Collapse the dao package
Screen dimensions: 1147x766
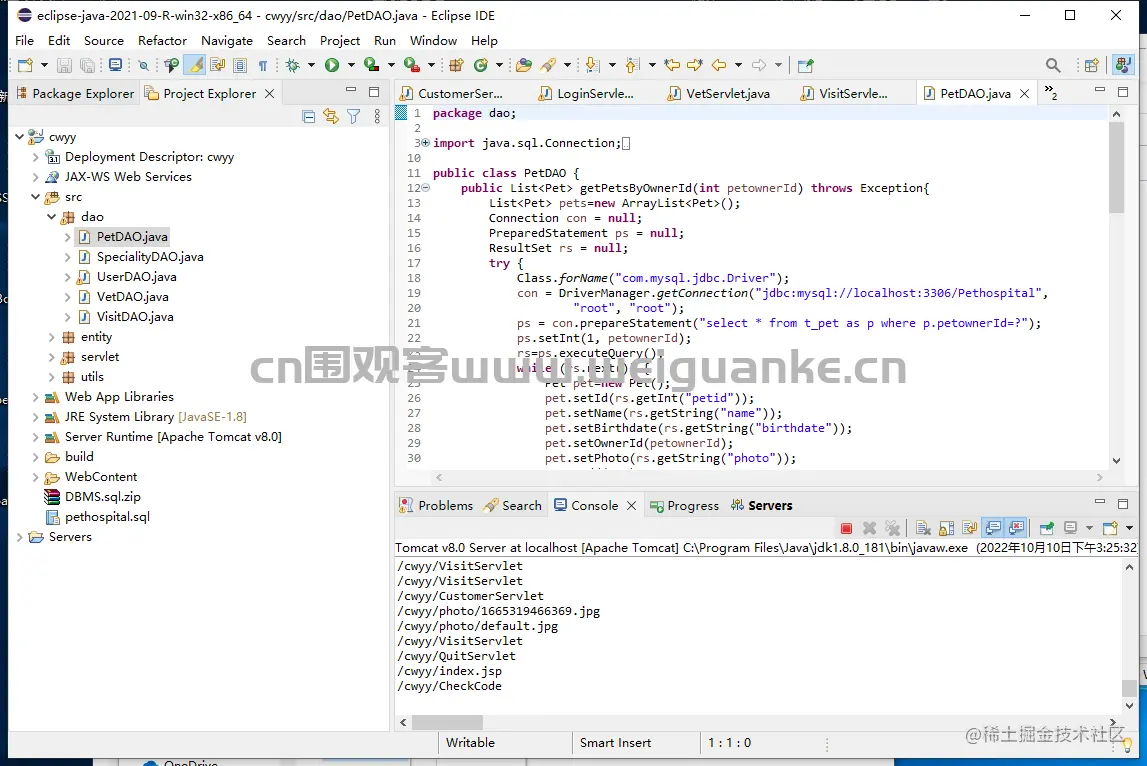[51, 217]
